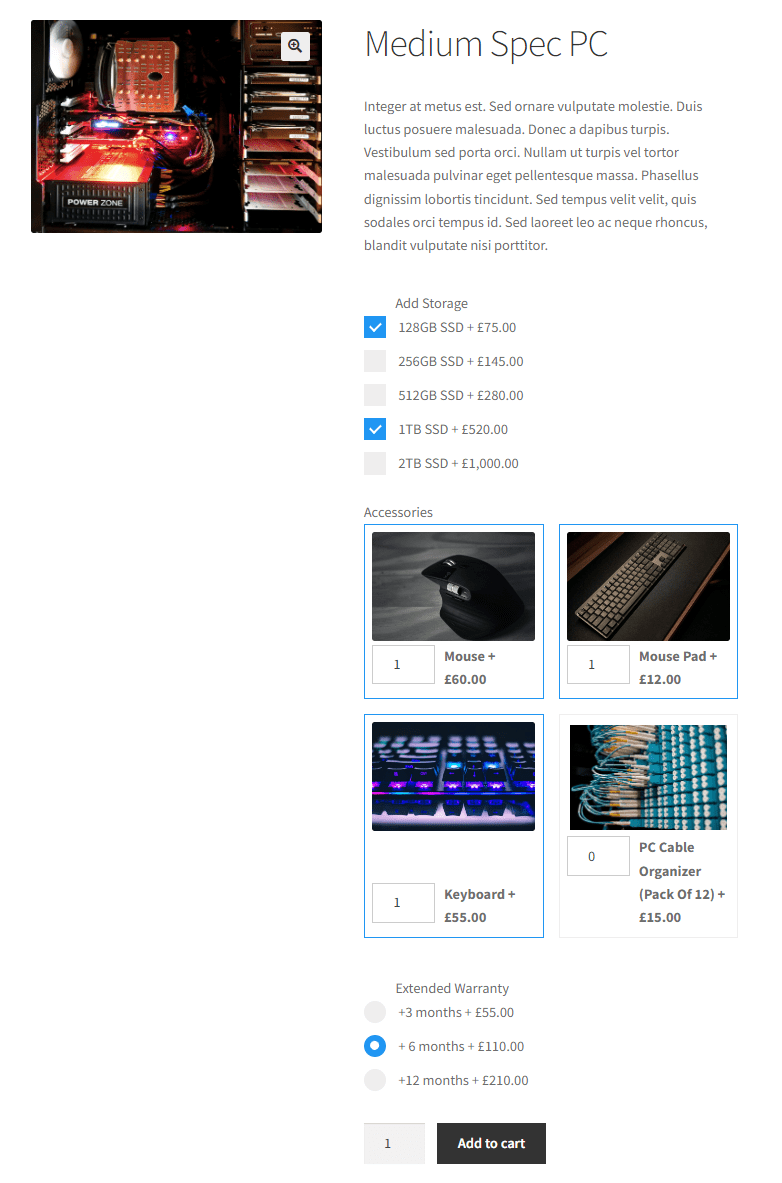The image size is (782, 1183).
Task: Click the Mouse Pad accessory image
Action: point(648,587)
